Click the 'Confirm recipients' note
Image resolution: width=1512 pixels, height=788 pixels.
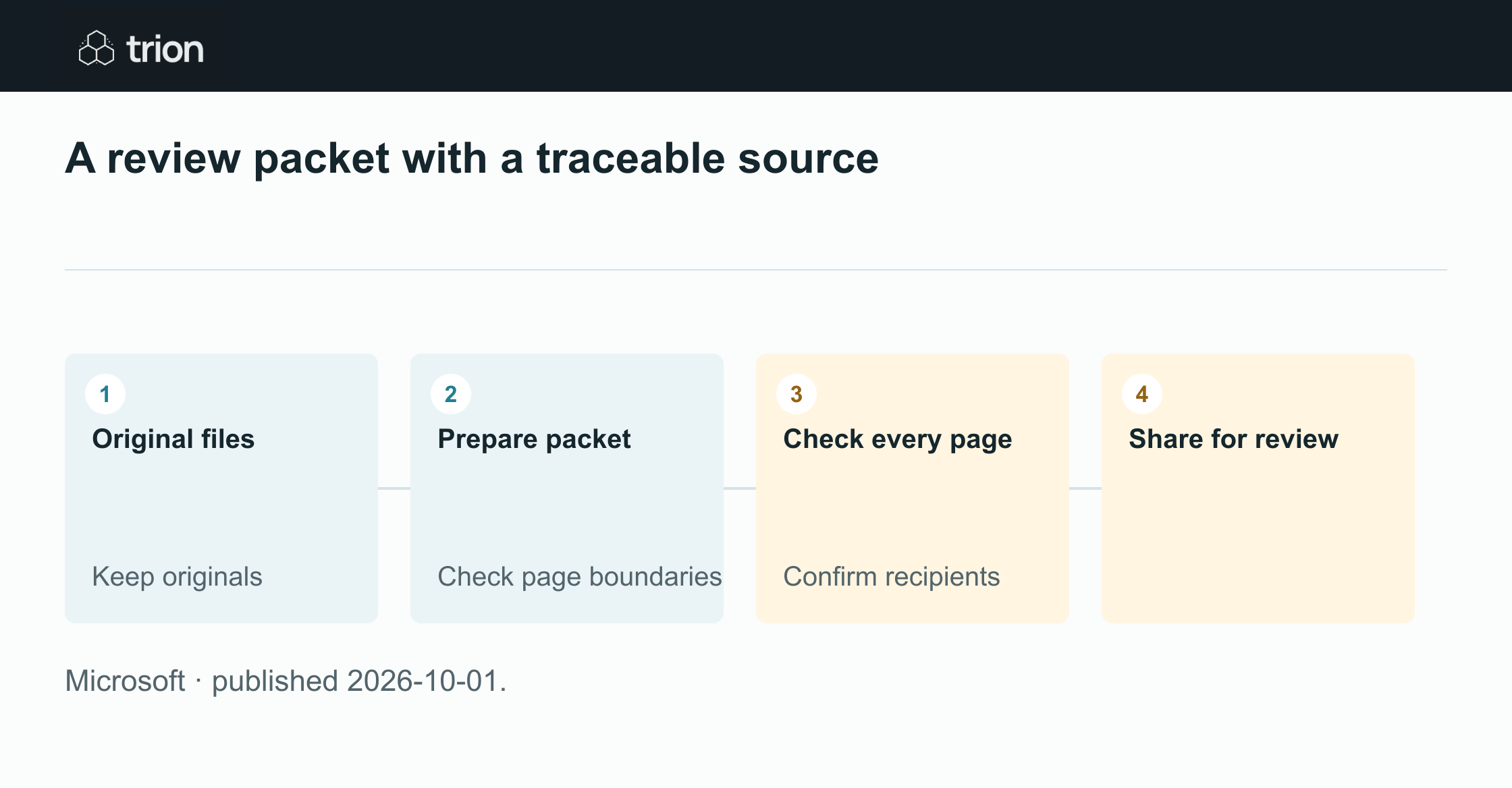pyautogui.click(x=892, y=577)
